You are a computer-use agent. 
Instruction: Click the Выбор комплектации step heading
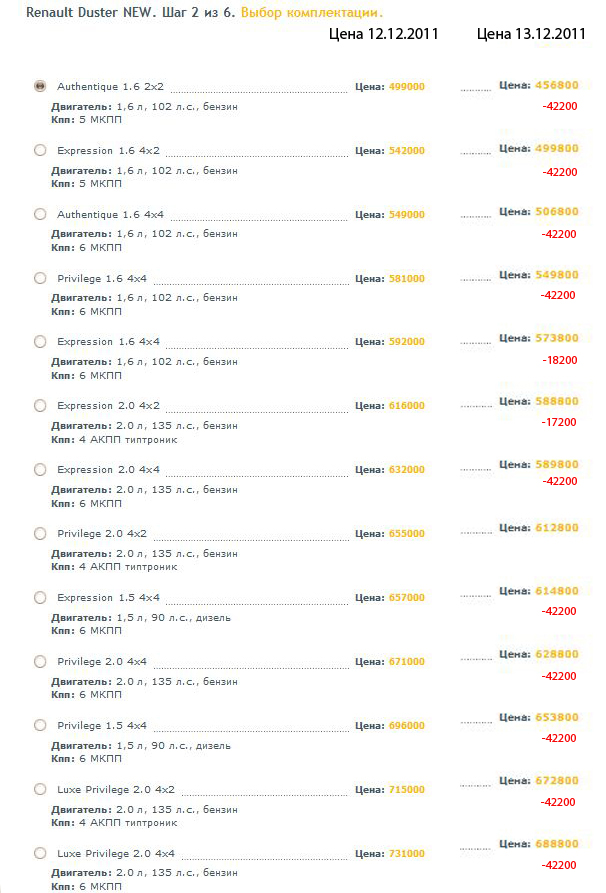pos(312,13)
